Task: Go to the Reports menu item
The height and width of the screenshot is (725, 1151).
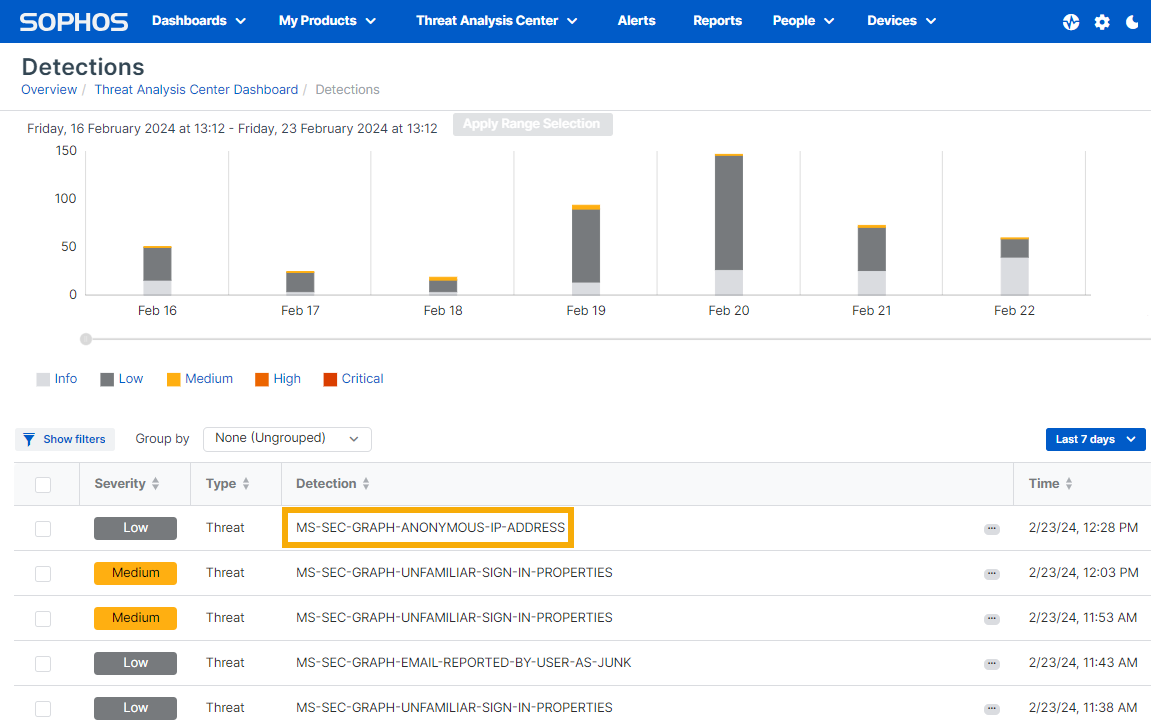Action: click(x=717, y=21)
